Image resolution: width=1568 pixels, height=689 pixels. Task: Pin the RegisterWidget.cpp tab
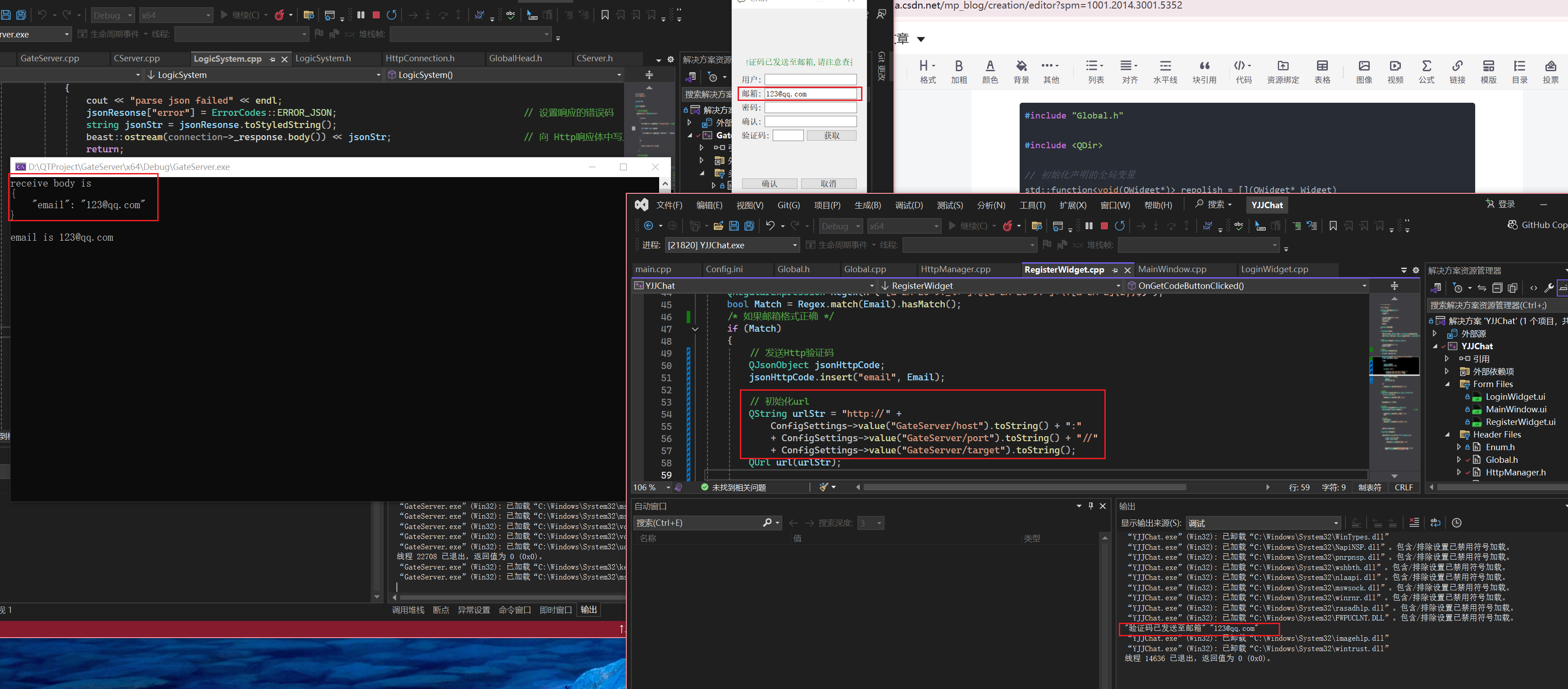(x=1115, y=269)
